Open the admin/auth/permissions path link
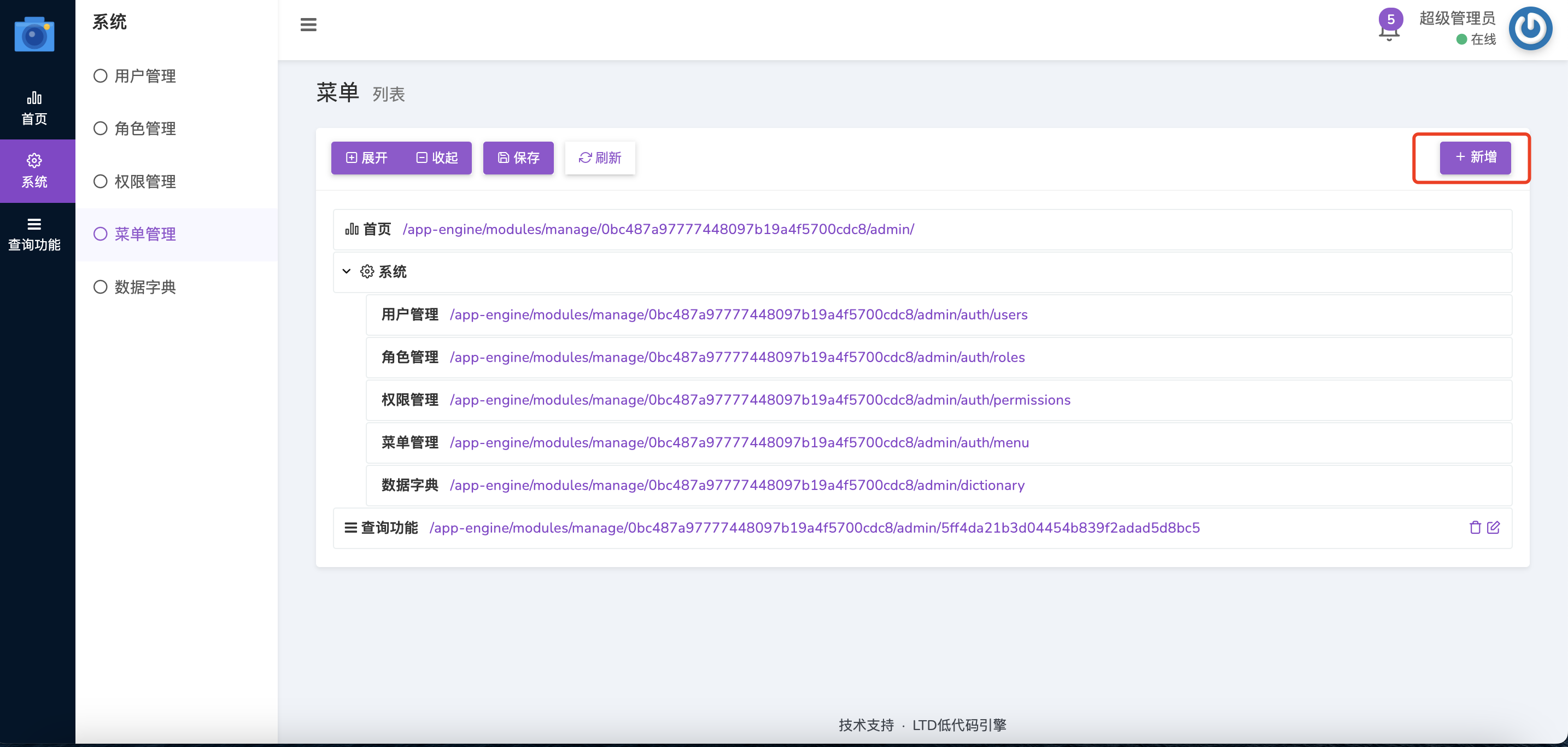 tap(759, 400)
